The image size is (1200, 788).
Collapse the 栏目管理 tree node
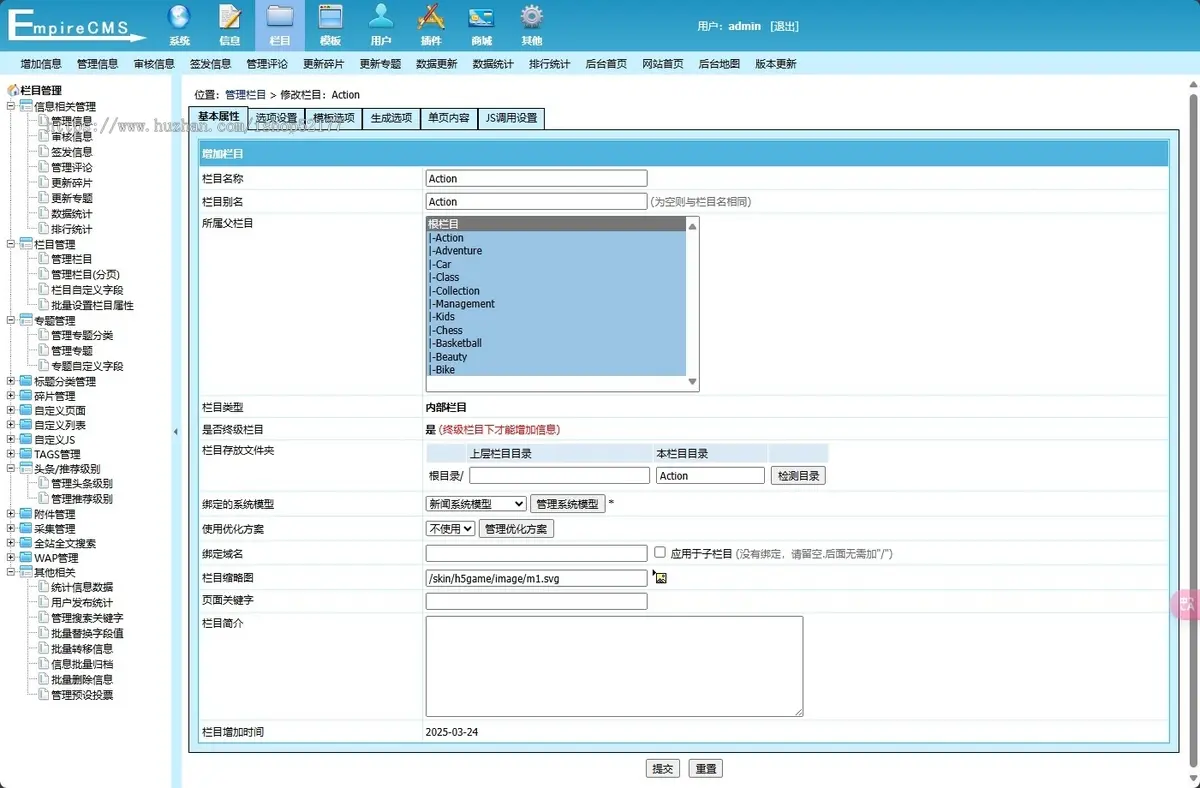(11, 244)
